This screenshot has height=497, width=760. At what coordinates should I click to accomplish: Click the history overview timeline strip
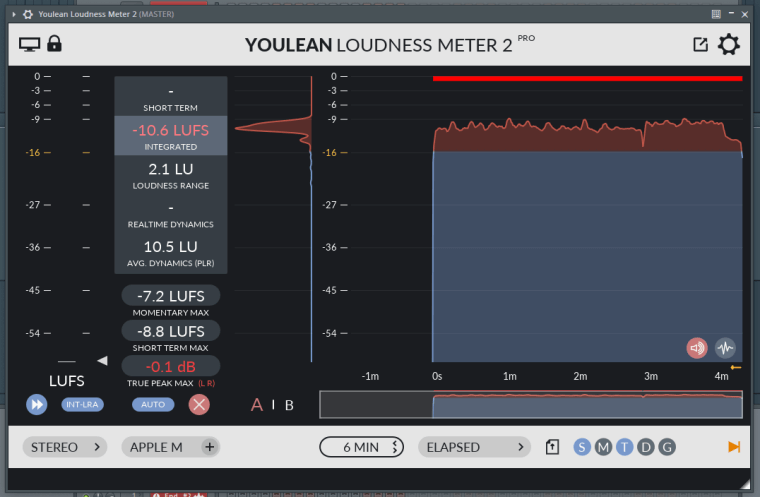click(531, 404)
